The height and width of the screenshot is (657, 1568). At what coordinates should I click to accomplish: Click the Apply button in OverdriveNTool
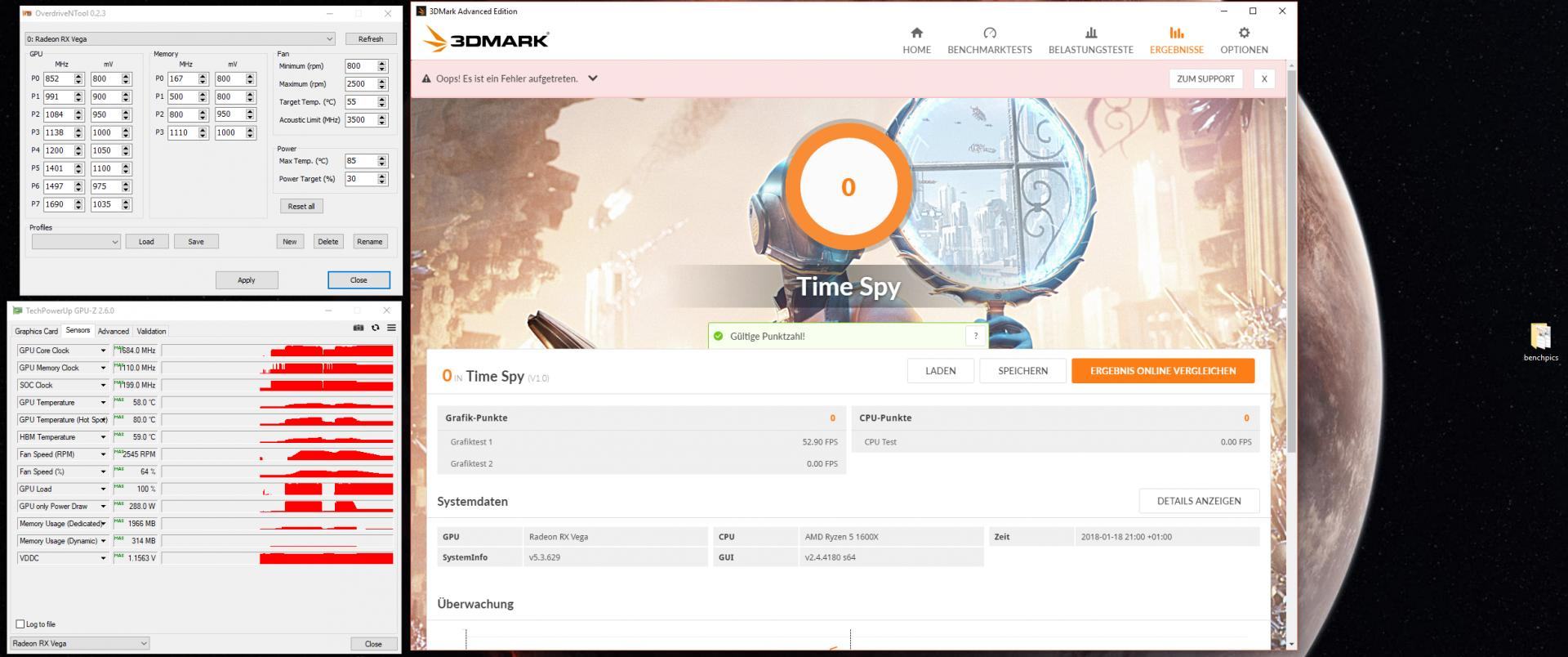tap(247, 279)
